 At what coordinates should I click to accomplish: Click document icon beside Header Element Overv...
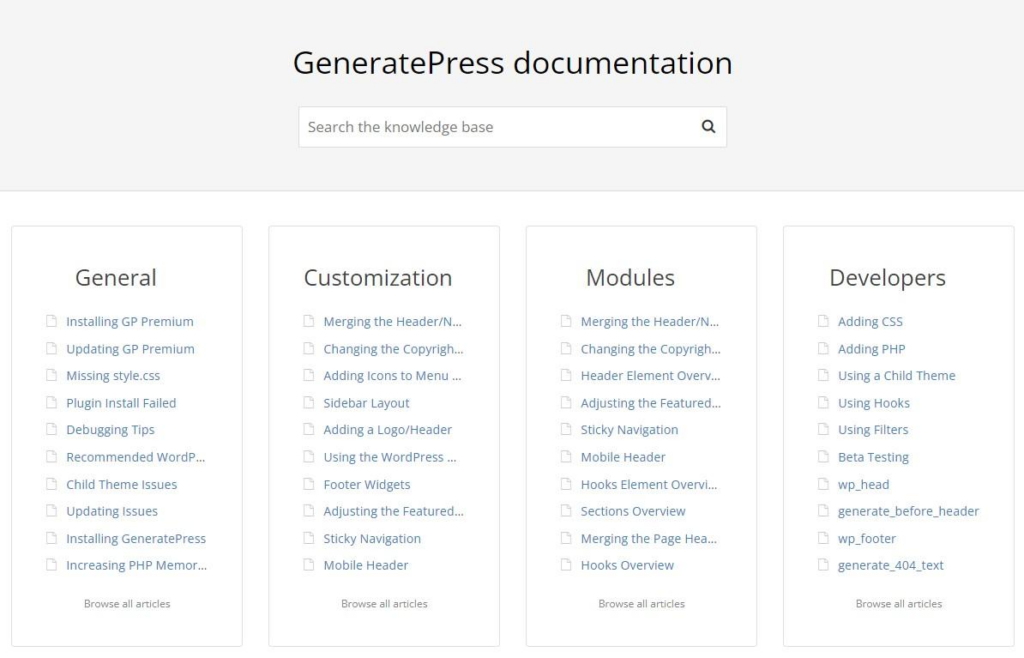pyautogui.click(x=566, y=375)
